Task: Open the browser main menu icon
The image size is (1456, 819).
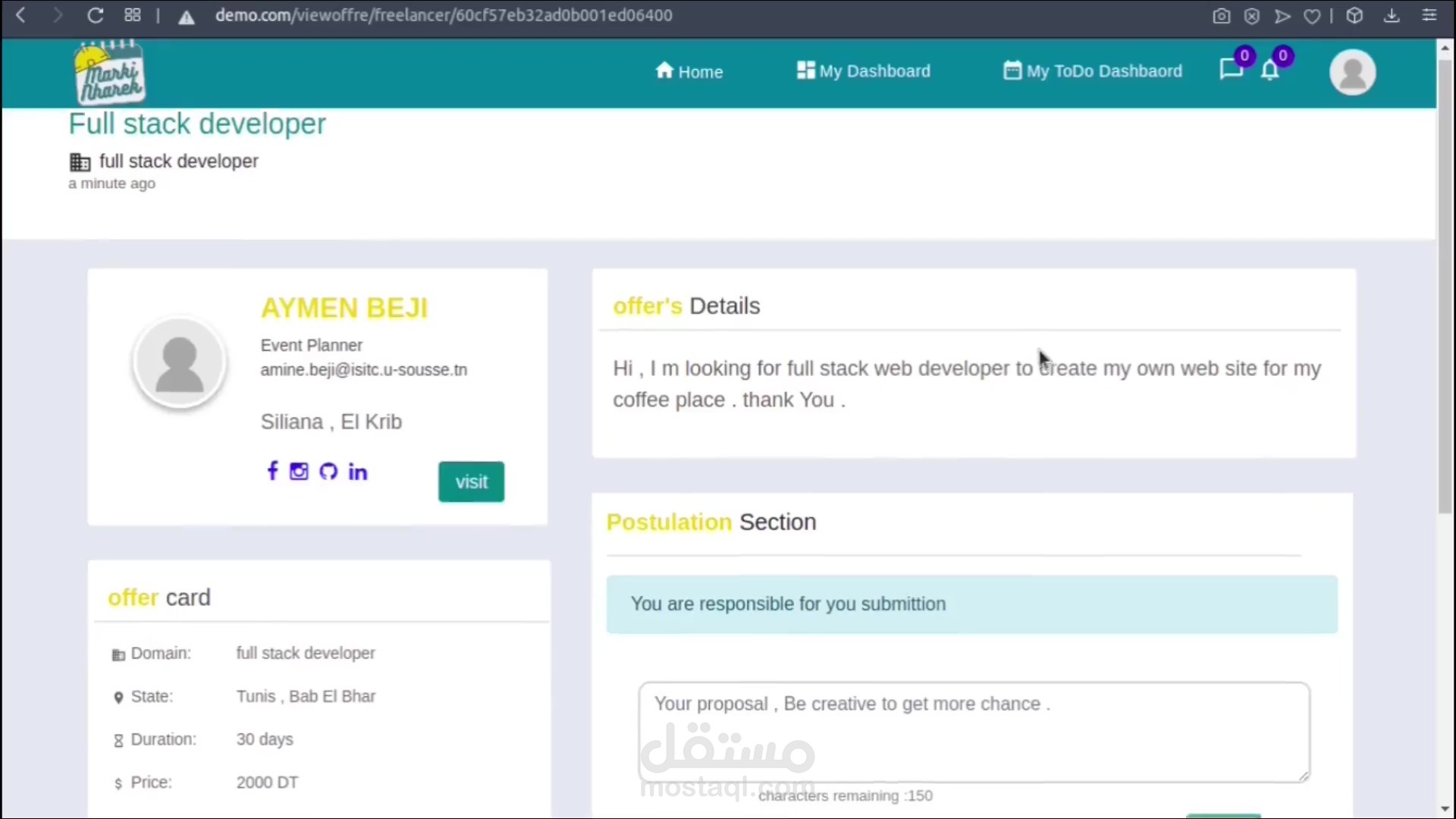Action: (1429, 16)
